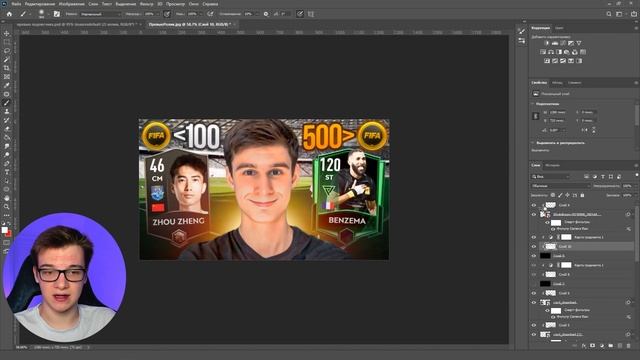Filter layers by type with the T icon
This screenshot has height=360, width=640.
tap(603, 177)
